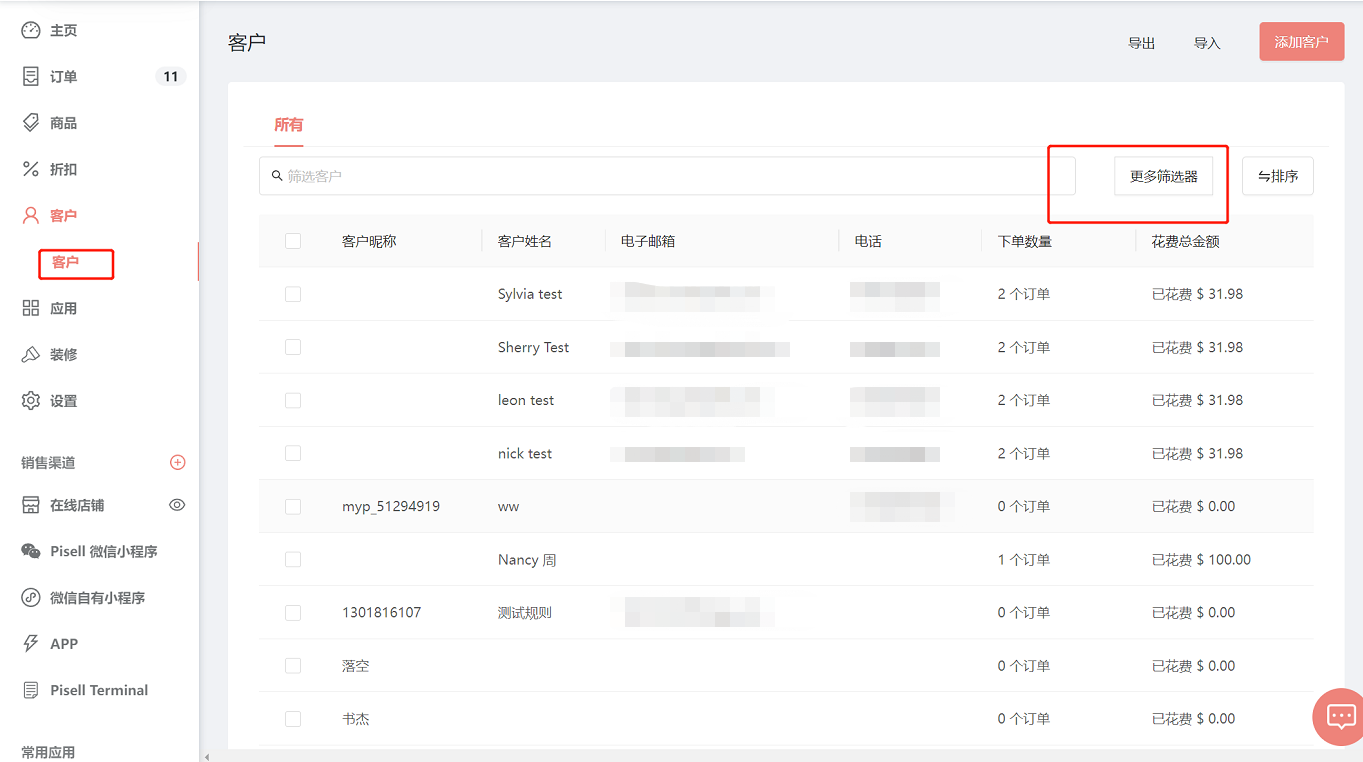This screenshot has width=1363, height=762.
Task: Add a sales channel with plus icon
Action: click(x=178, y=462)
